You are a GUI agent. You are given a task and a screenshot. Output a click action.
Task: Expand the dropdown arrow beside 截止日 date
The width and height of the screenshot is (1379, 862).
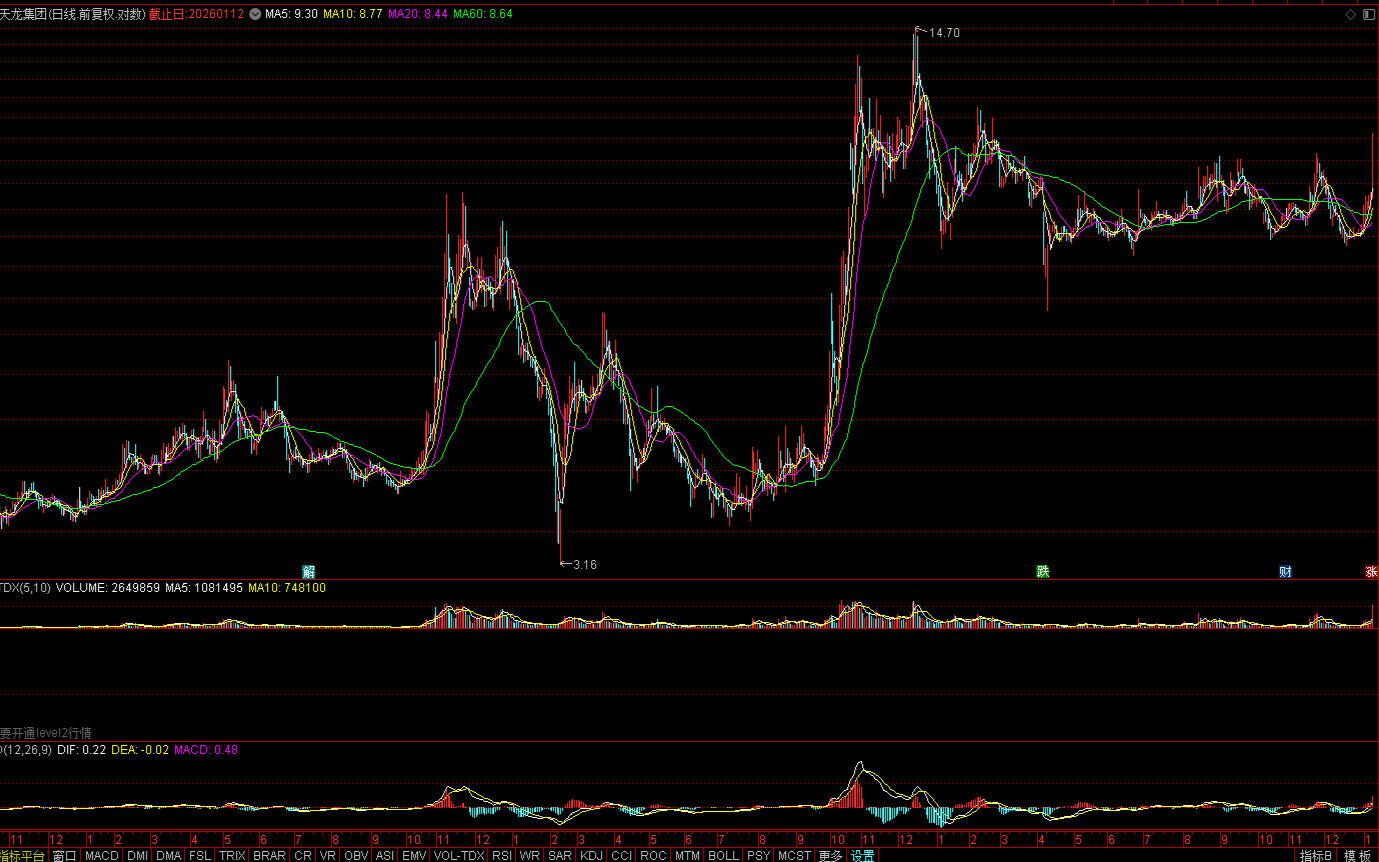255,14
